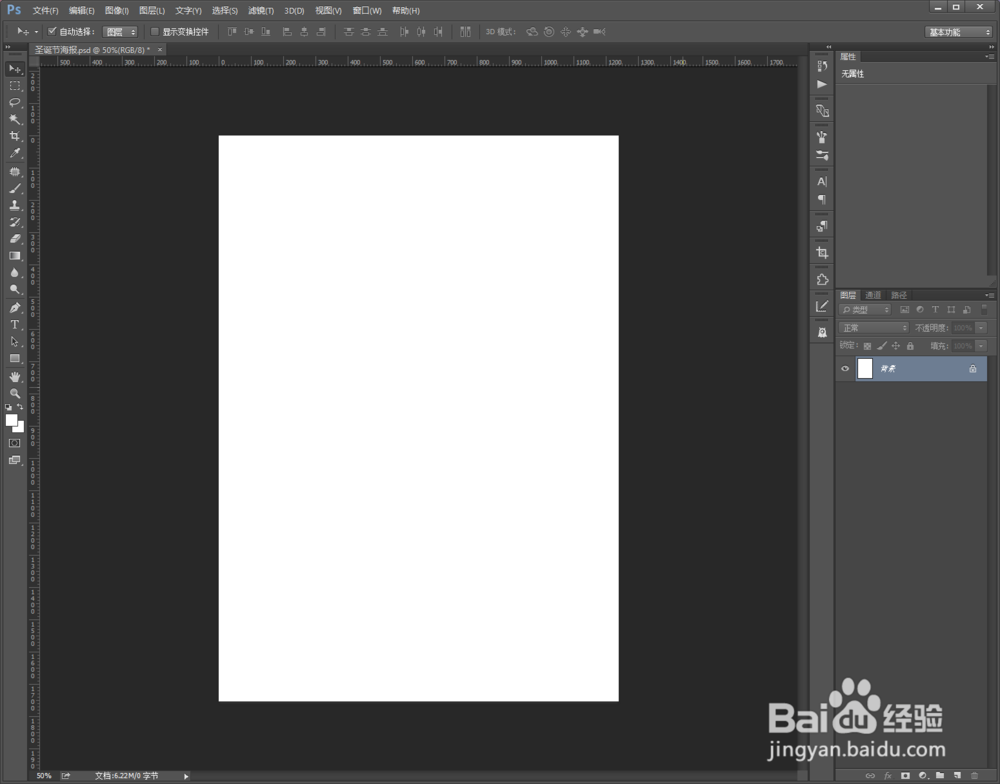Switch to the 通道 tab
Screen dimensions: 1000x784
[873, 295]
